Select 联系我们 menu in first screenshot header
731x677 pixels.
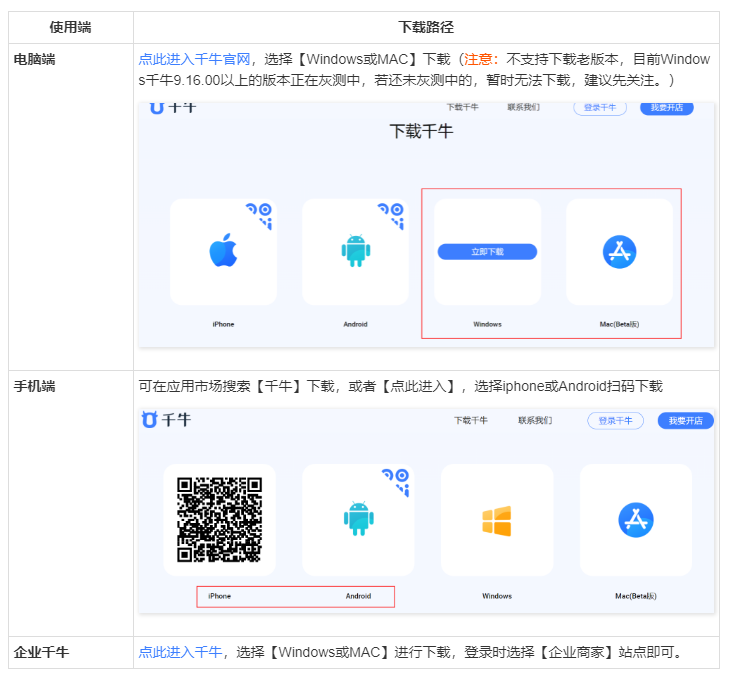(523, 107)
